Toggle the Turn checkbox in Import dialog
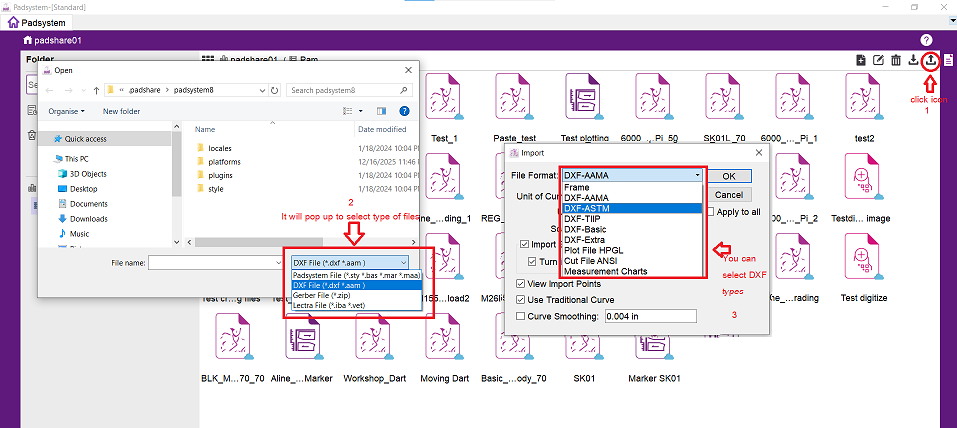The height and width of the screenshot is (428, 957). 532,261
